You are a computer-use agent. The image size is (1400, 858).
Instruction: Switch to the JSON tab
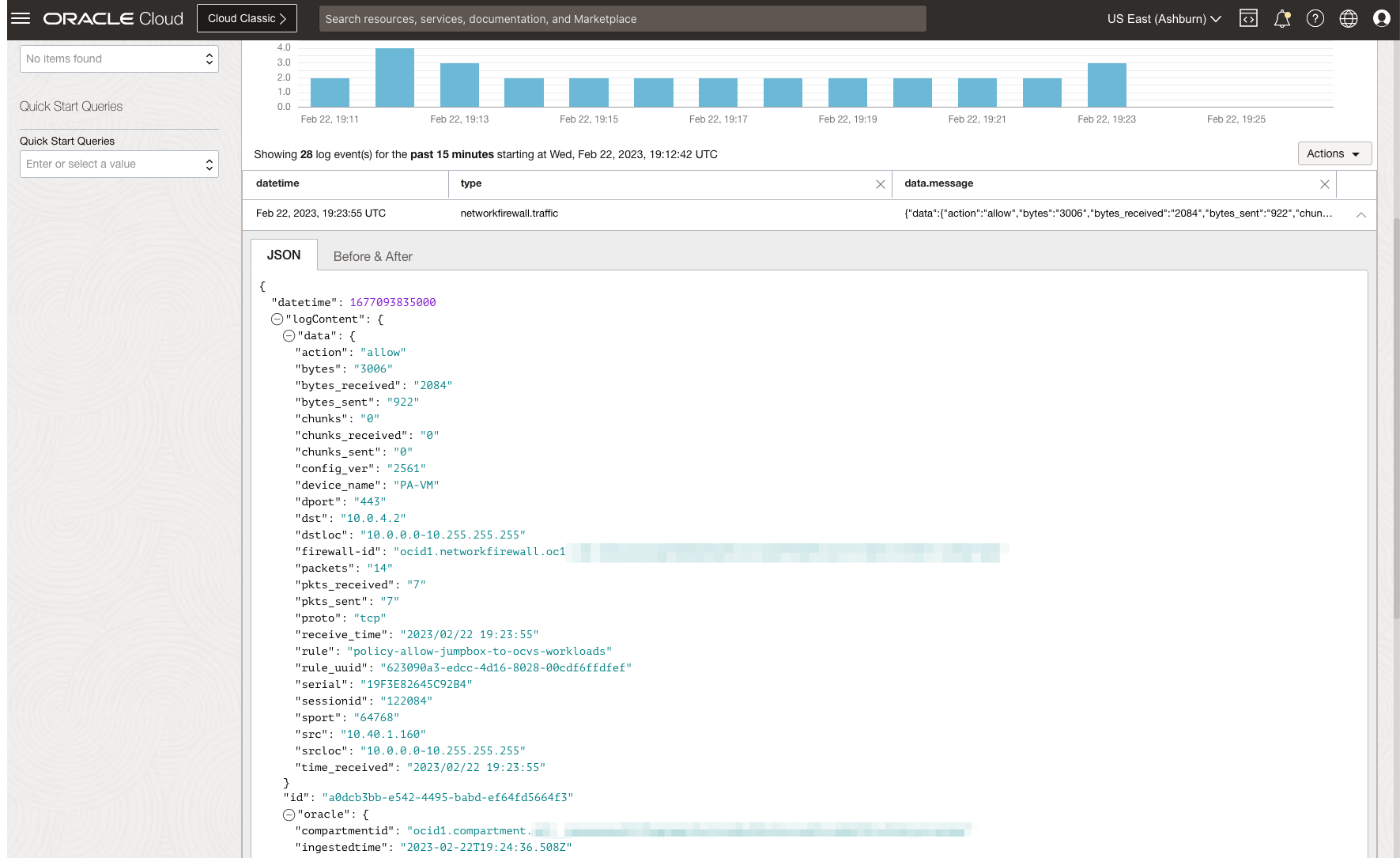(284, 255)
